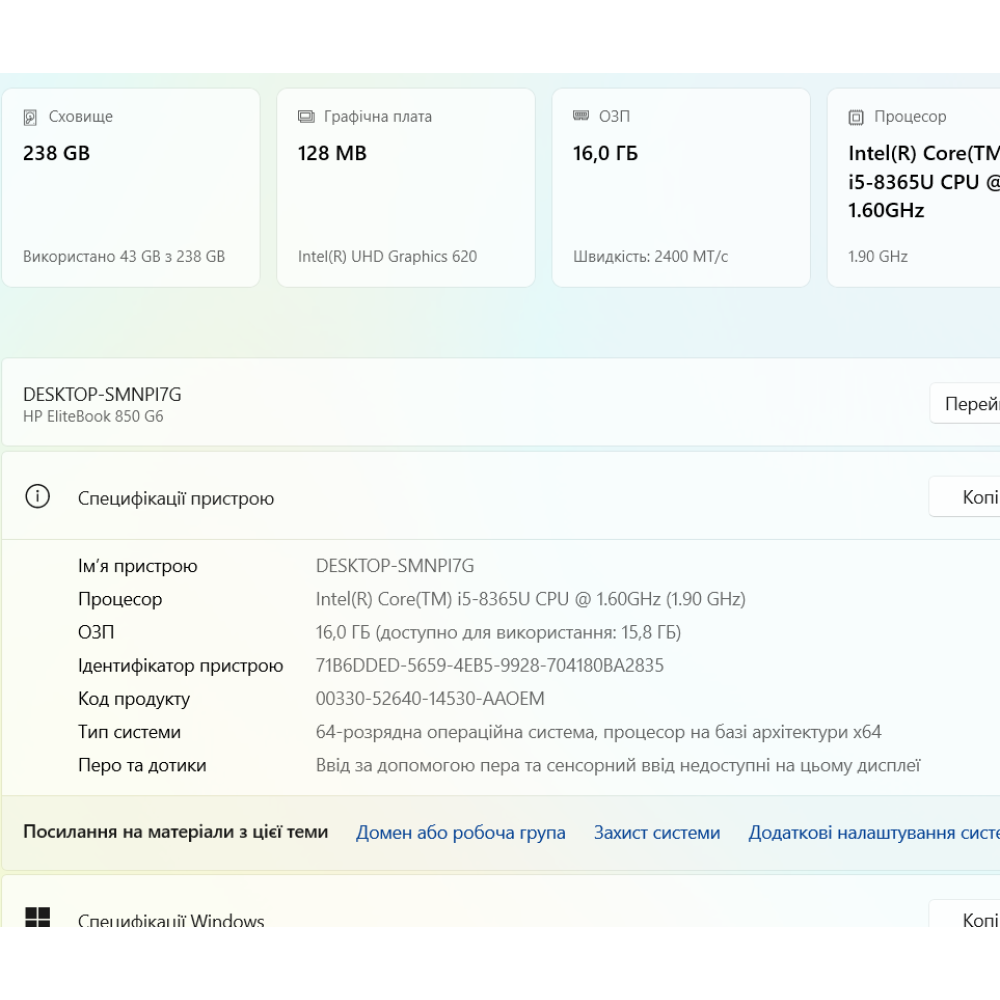Click the storage disk icon beside Сховище
This screenshot has height=1000, width=1000.
click(30, 117)
